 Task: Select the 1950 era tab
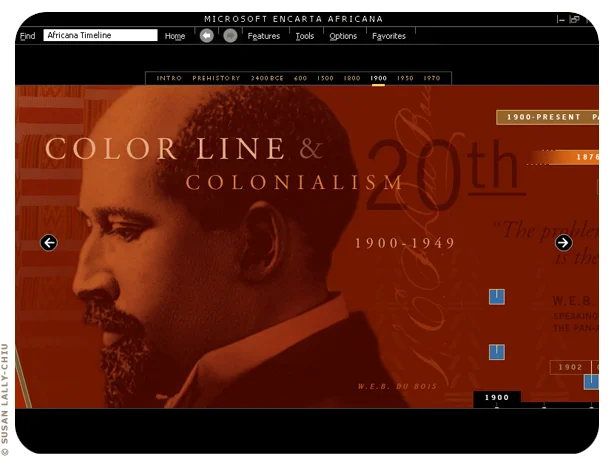click(x=405, y=78)
